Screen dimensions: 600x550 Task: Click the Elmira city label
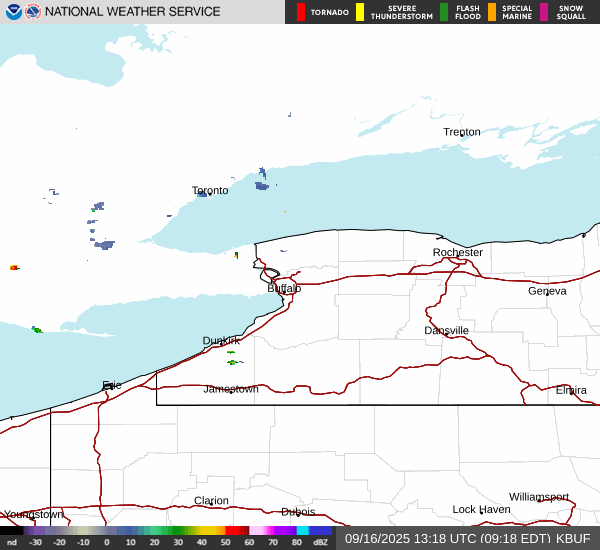coord(571,390)
